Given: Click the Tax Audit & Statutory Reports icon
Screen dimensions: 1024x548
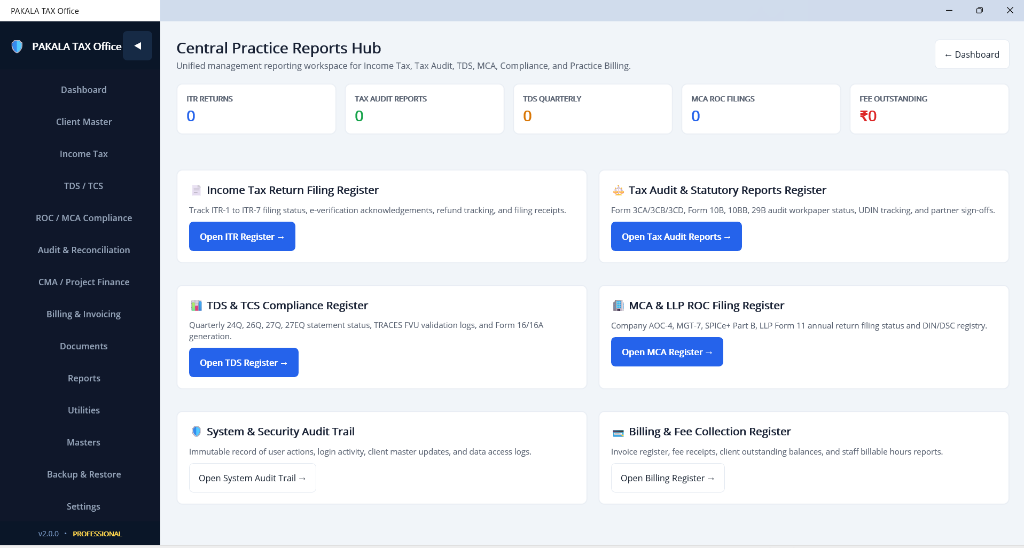Looking at the screenshot, I should click(x=618, y=190).
